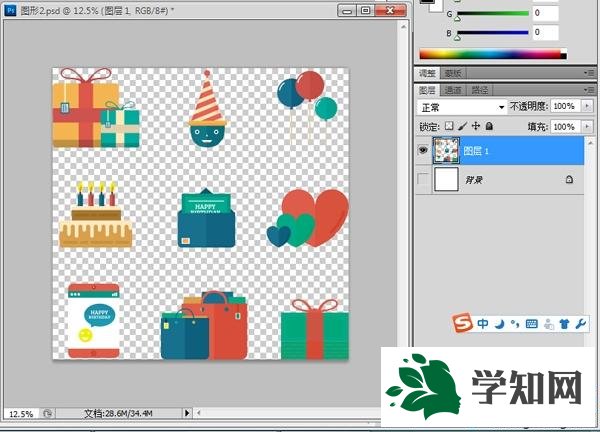This screenshot has width=600, height=432.
Task: Lock all using the padlock icon
Action: pos(489,126)
